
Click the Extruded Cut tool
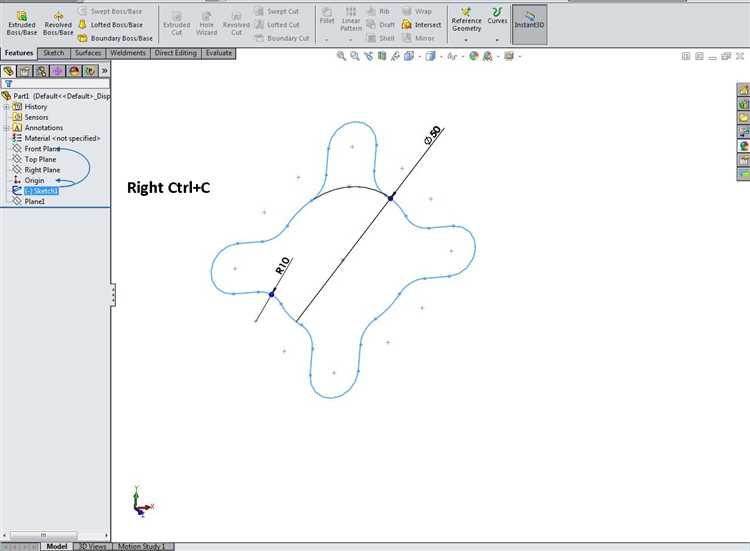pyautogui.click(x=176, y=23)
